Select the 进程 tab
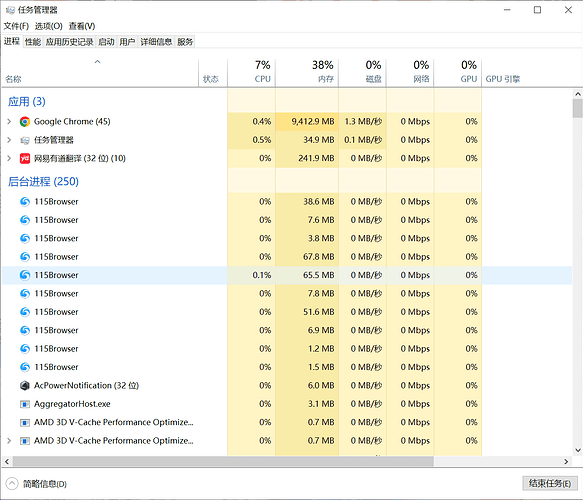 (12, 41)
